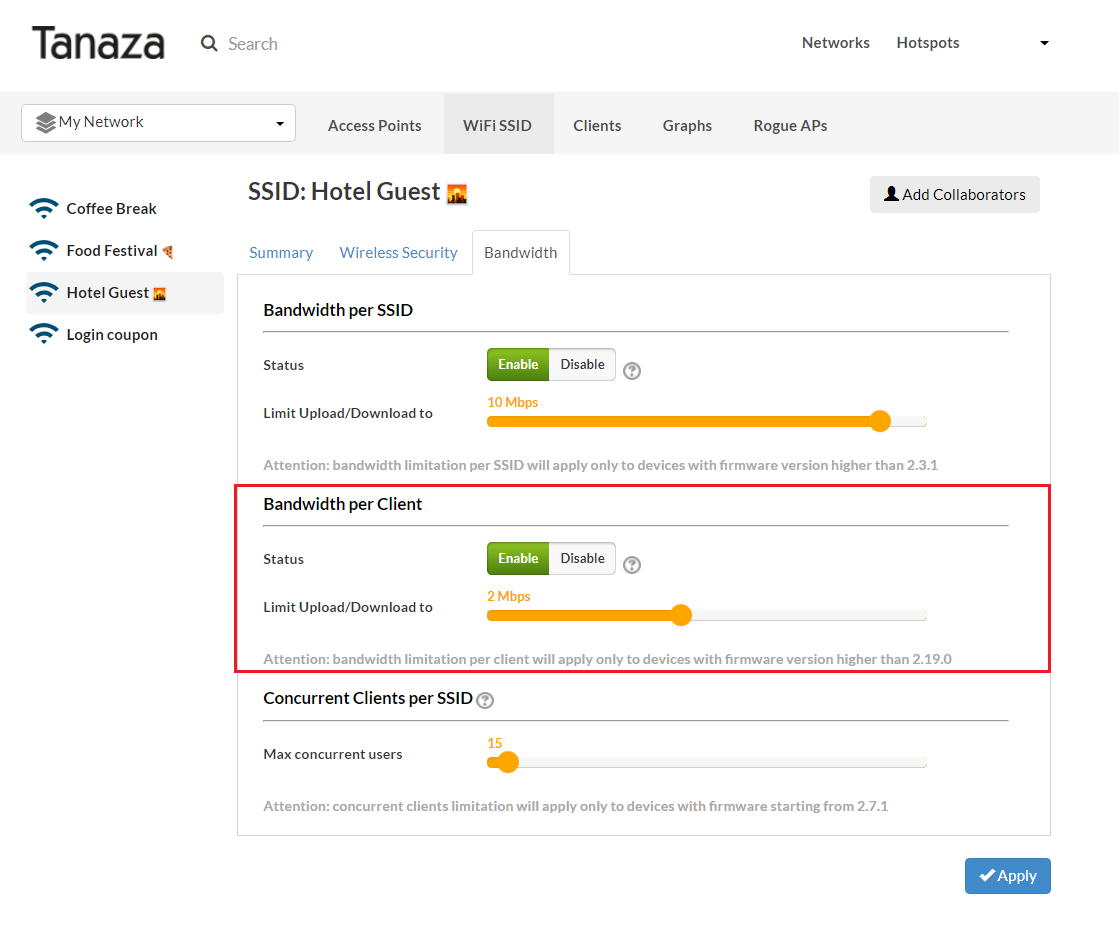1119x925 pixels.
Task: Click the Login coupon wifi icon
Action: [x=44, y=334]
